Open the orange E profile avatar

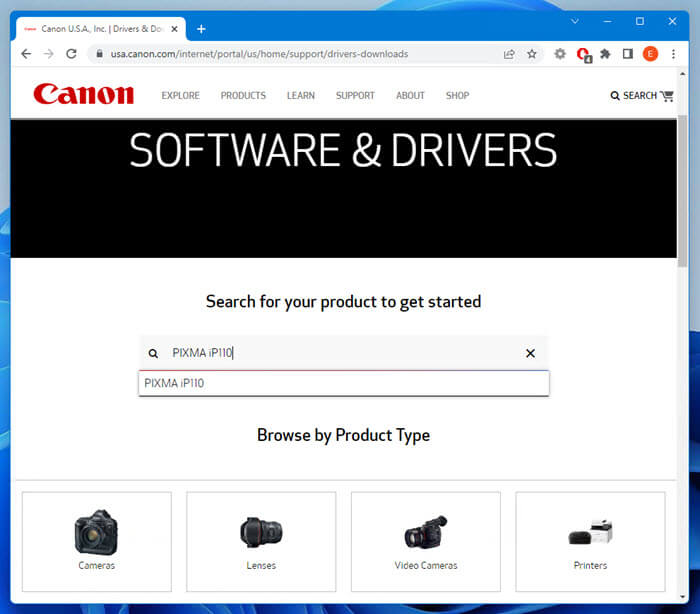click(650, 54)
